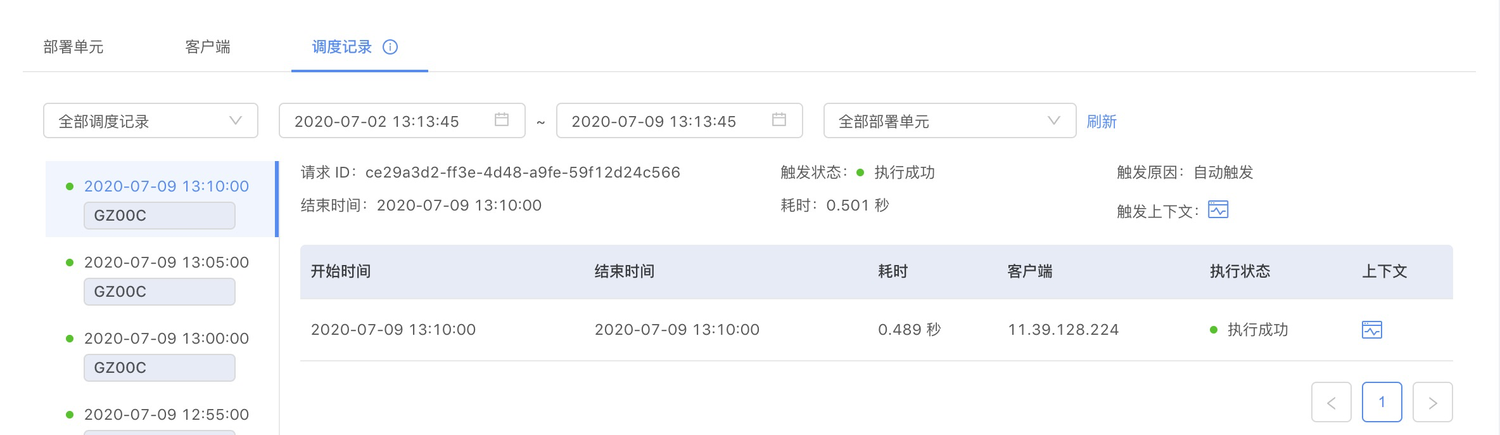Click GZ00C tag under 13:10:00 record
The image size is (1500, 435).
[x=159, y=215]
